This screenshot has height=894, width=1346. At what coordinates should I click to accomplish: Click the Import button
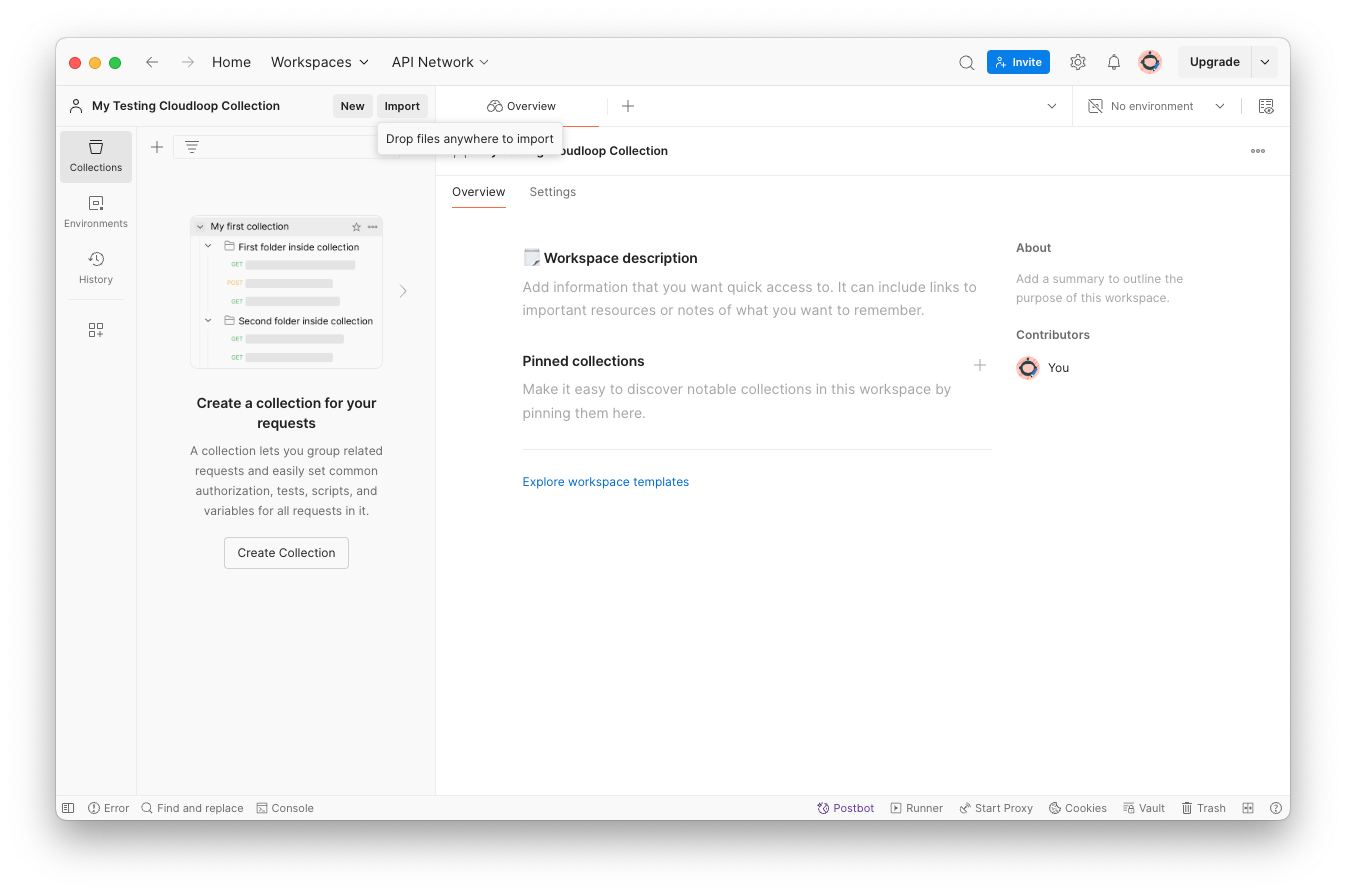coord(403,106)
